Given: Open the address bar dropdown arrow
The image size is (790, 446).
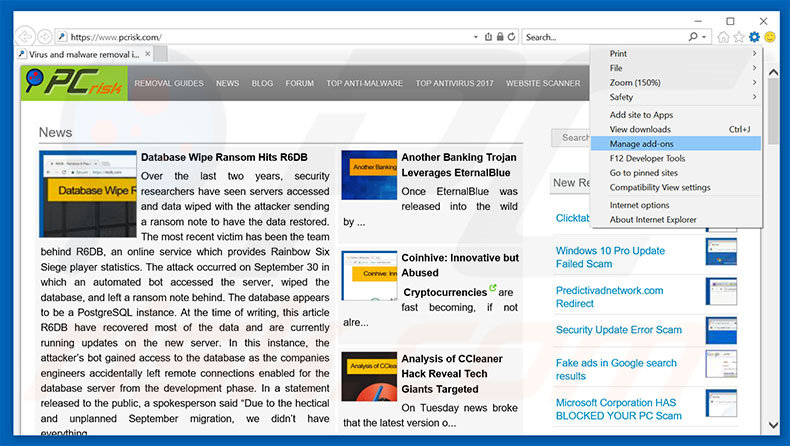Looking at the screenshot, I should click(475, 37).
